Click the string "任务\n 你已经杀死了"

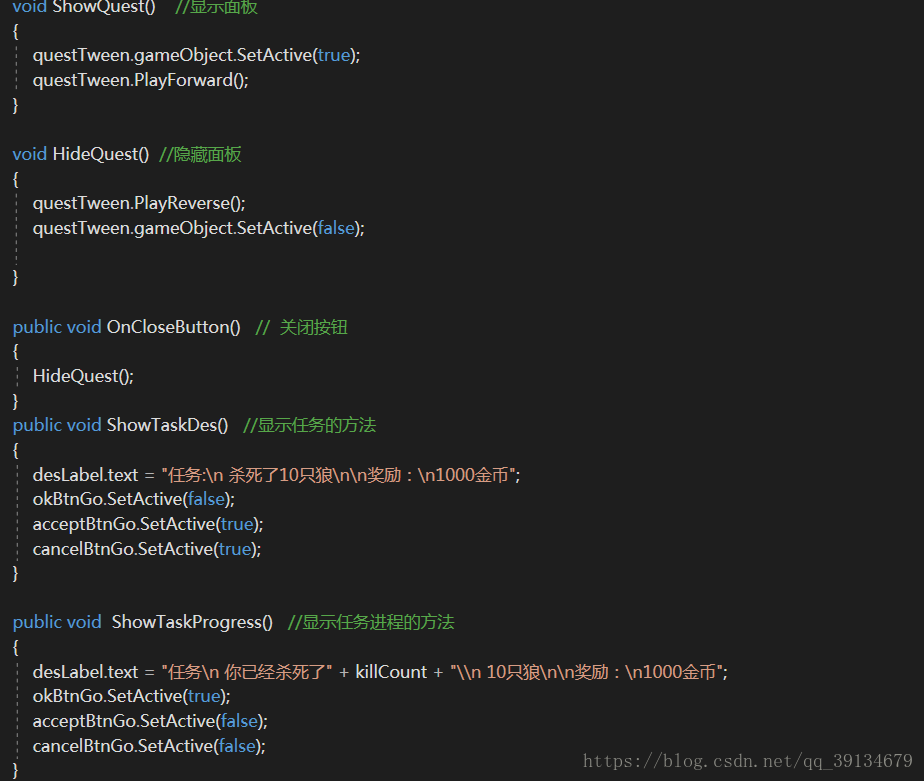point(247,672)
